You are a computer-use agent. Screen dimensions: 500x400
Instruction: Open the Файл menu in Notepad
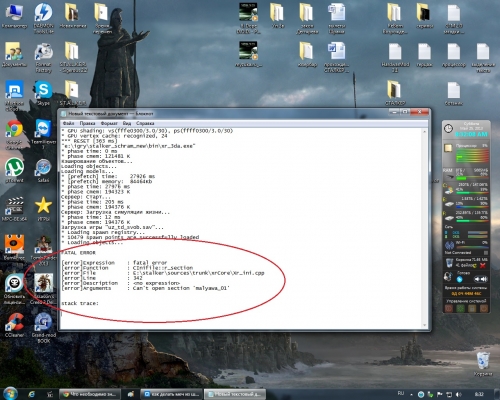(x=68, y=123)
